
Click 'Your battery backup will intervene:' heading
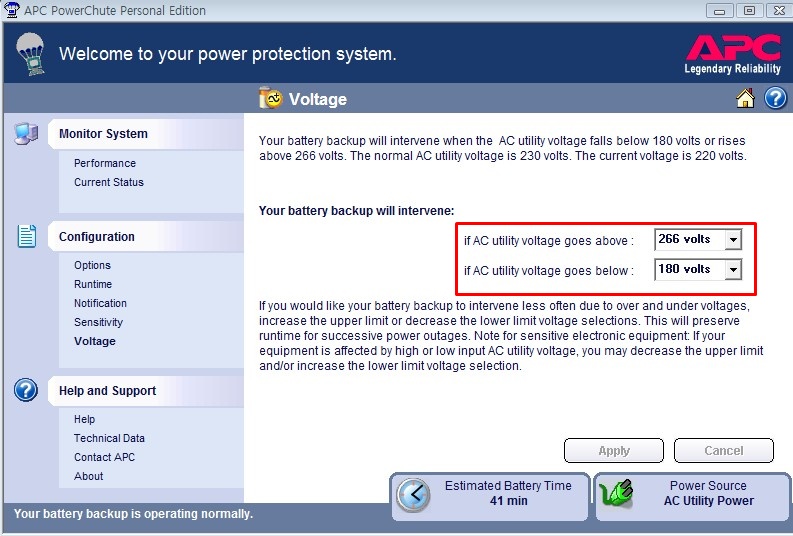pos(357,211)
